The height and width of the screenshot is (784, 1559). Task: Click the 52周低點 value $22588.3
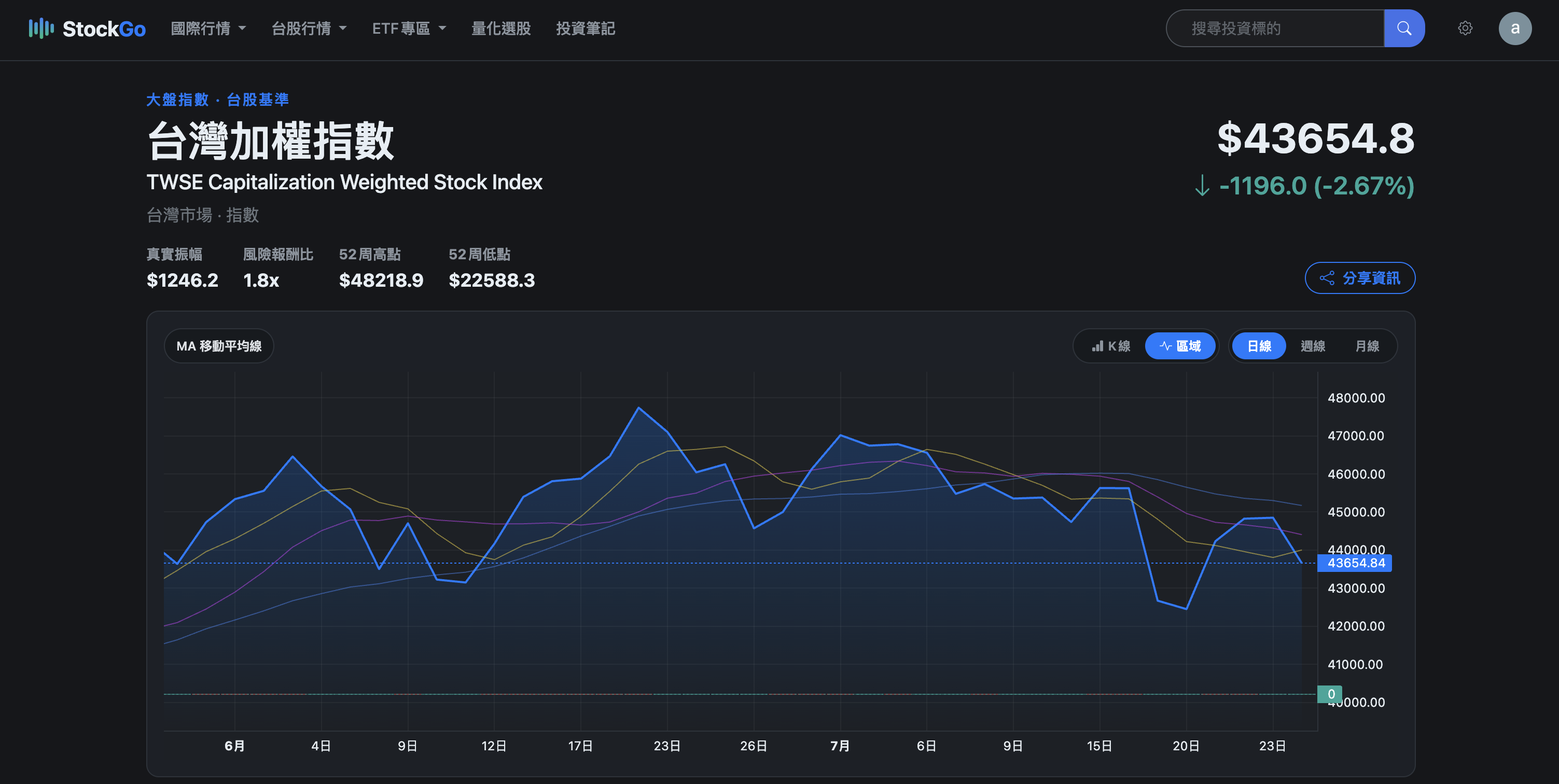tap(492, 280)
